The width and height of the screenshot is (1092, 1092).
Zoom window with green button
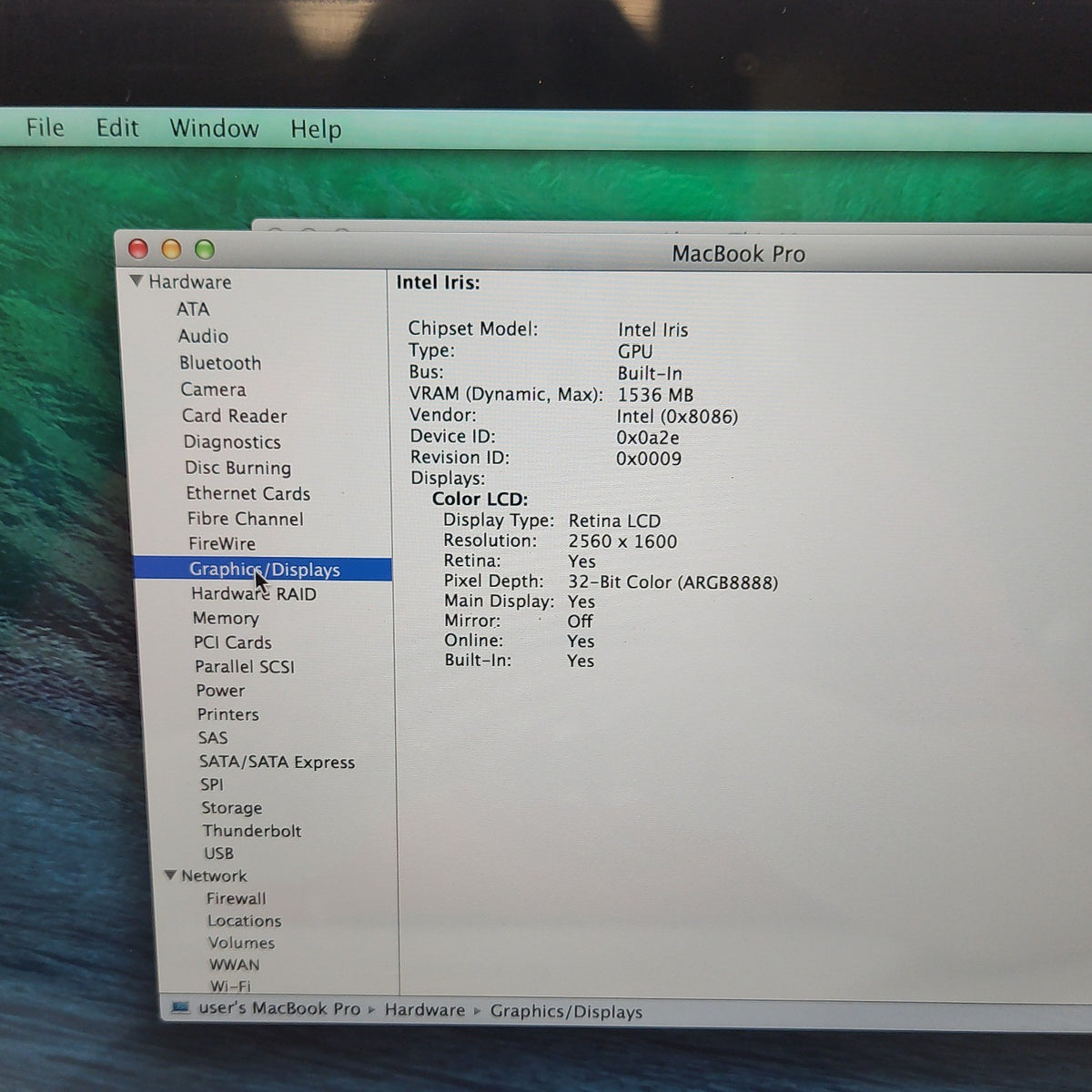(x=205, y=249)
